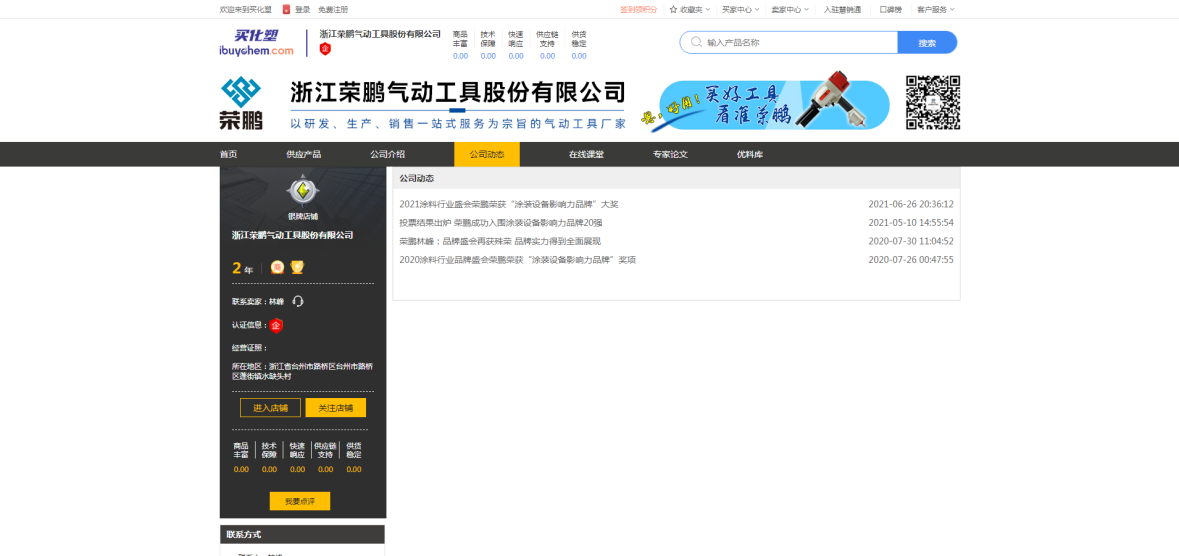This screenshot has width=1179, height=556.
Task: Click the timestamp 2020-07-30 11:04:52
Action: (x=911, y=242)
